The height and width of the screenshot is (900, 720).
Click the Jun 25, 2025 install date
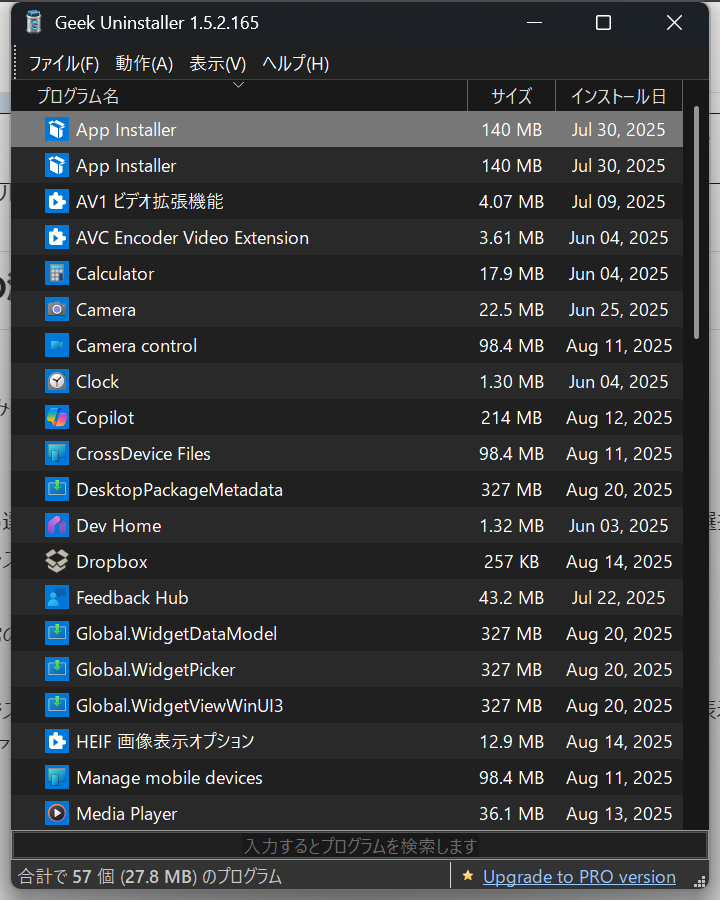[x=618, y=310]
